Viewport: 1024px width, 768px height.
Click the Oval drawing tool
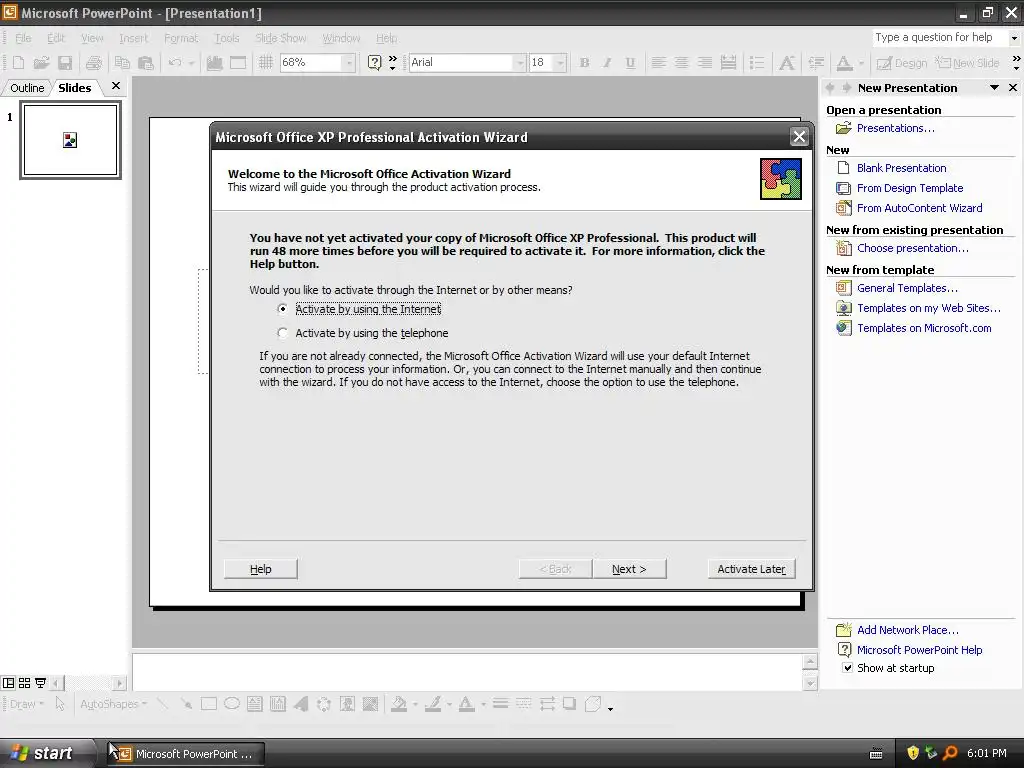232,704
